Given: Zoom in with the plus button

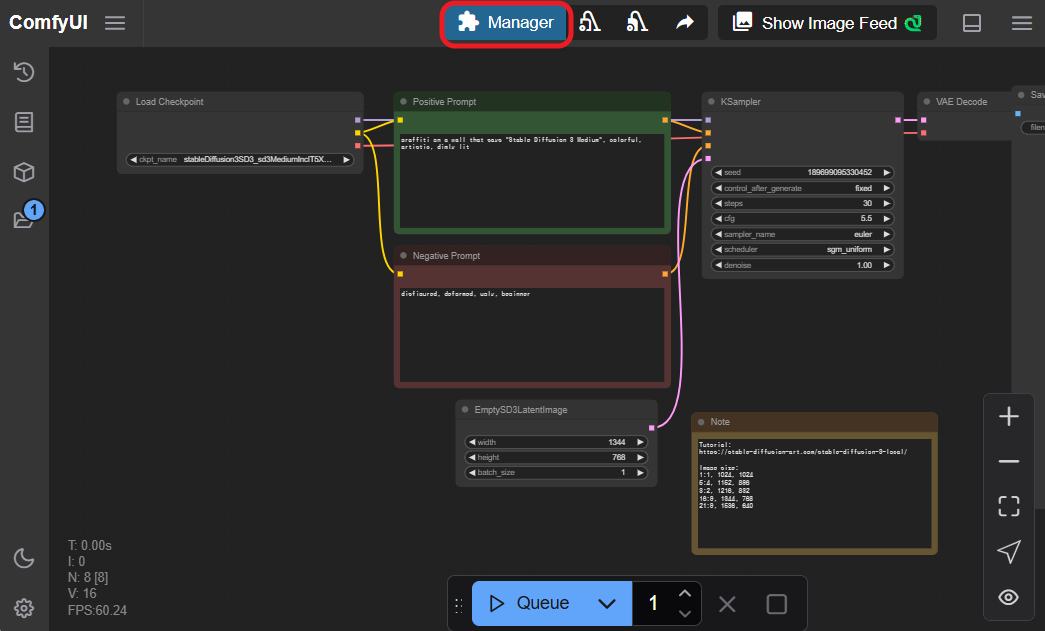Looking at the screenshot, I should coord(1008,416).
